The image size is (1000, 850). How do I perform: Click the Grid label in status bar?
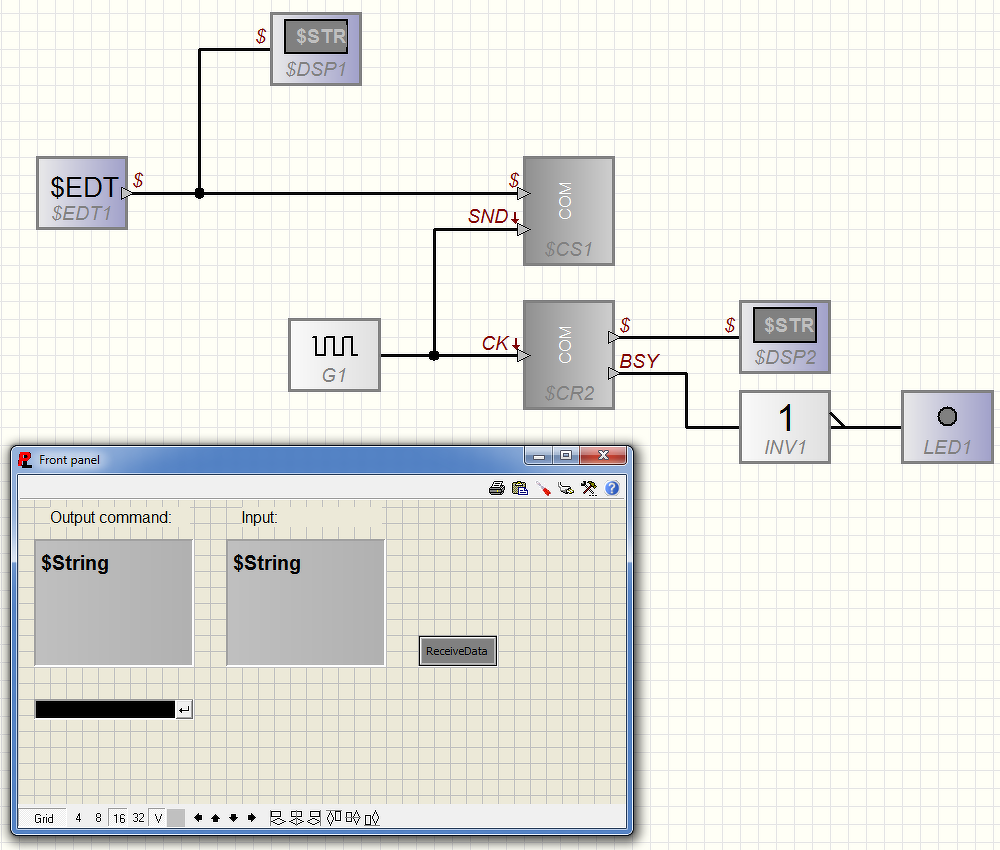pos(43,818)
